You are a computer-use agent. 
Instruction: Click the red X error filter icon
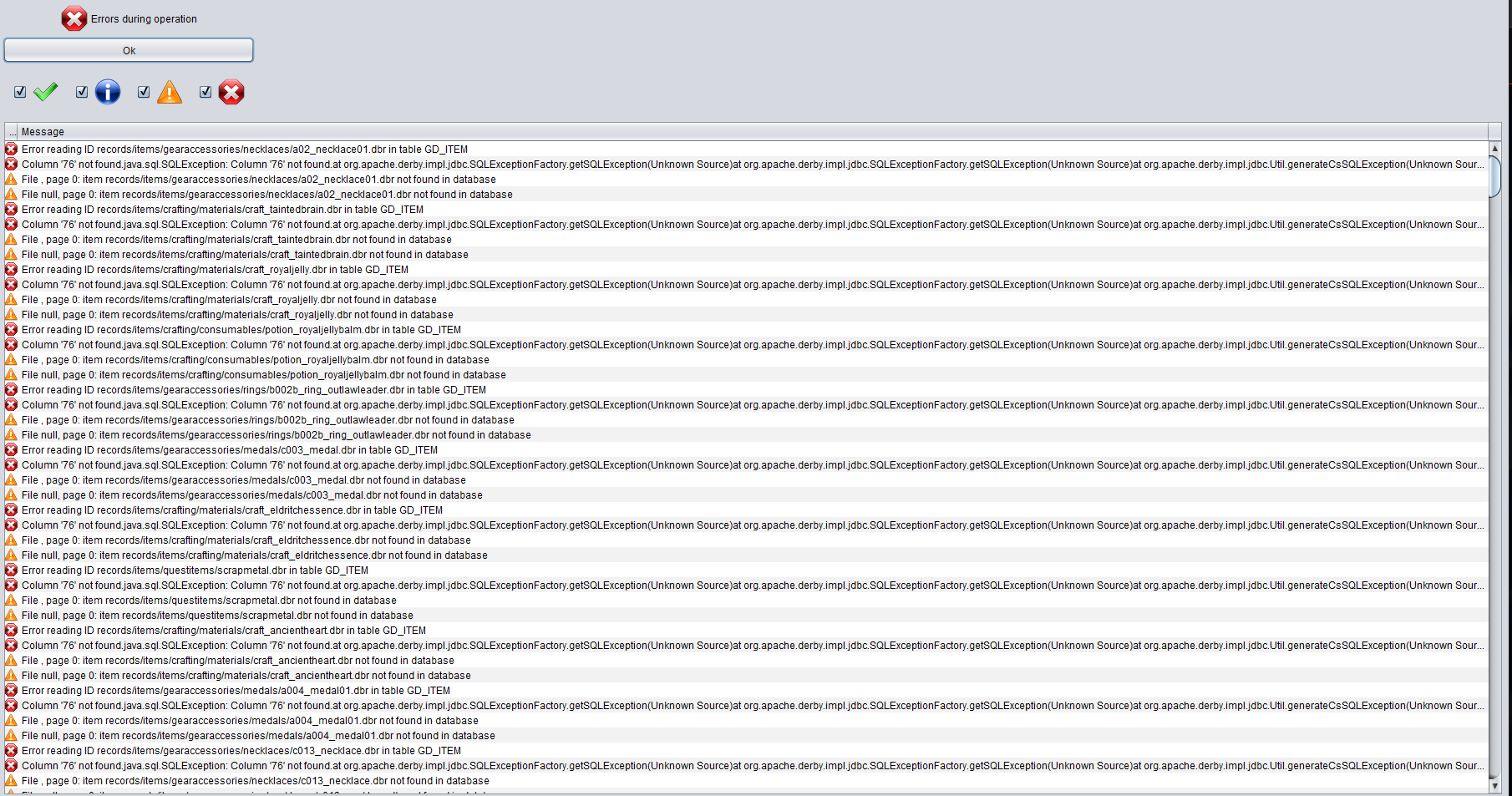231,92
